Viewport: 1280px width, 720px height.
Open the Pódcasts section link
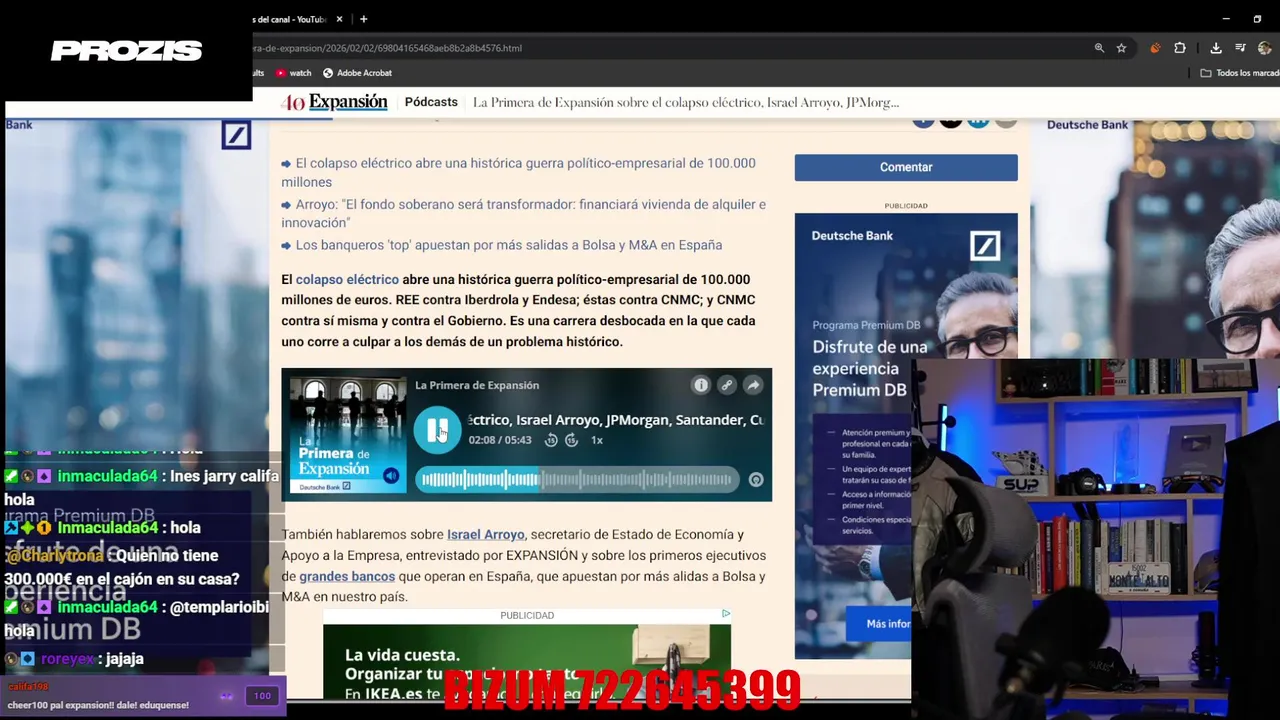(x=431, y=102)
